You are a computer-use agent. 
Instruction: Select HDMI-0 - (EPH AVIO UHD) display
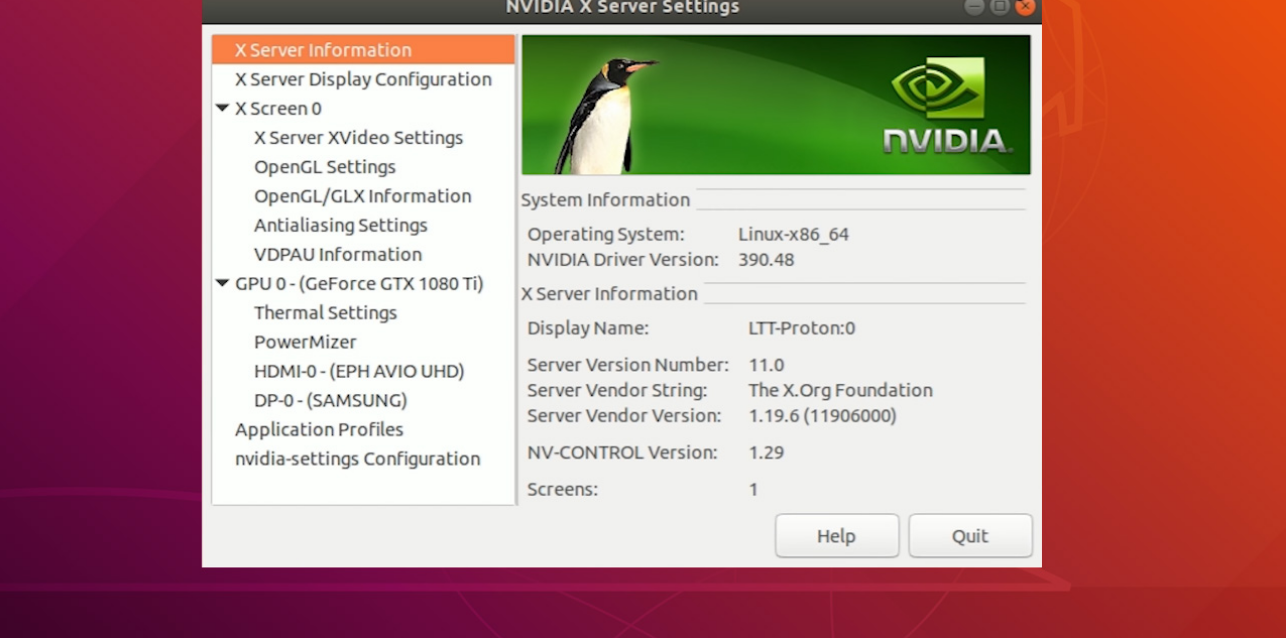pos(359,371)
